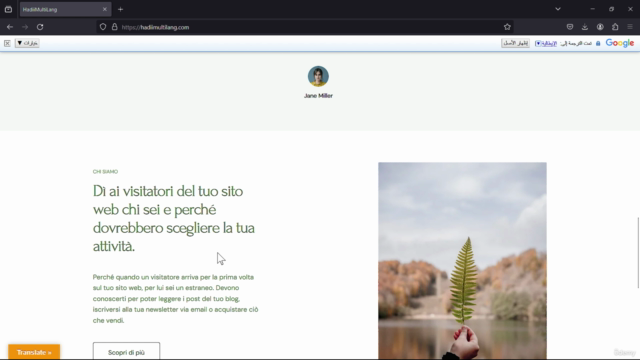The height and width of the screenshot is (360, 640).
Task: Open the extensions puzzle icon
Action: pyautogui.click(x=615, y=27)
